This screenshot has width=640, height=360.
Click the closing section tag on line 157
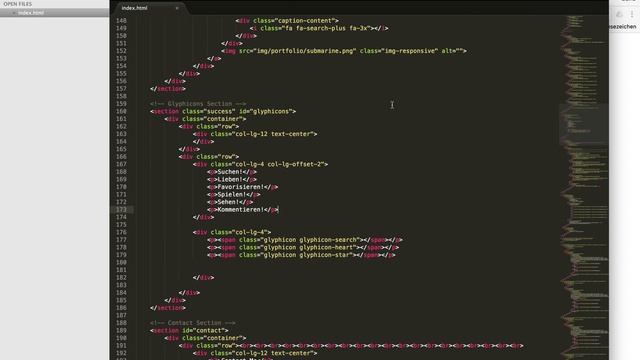[168, 89]
